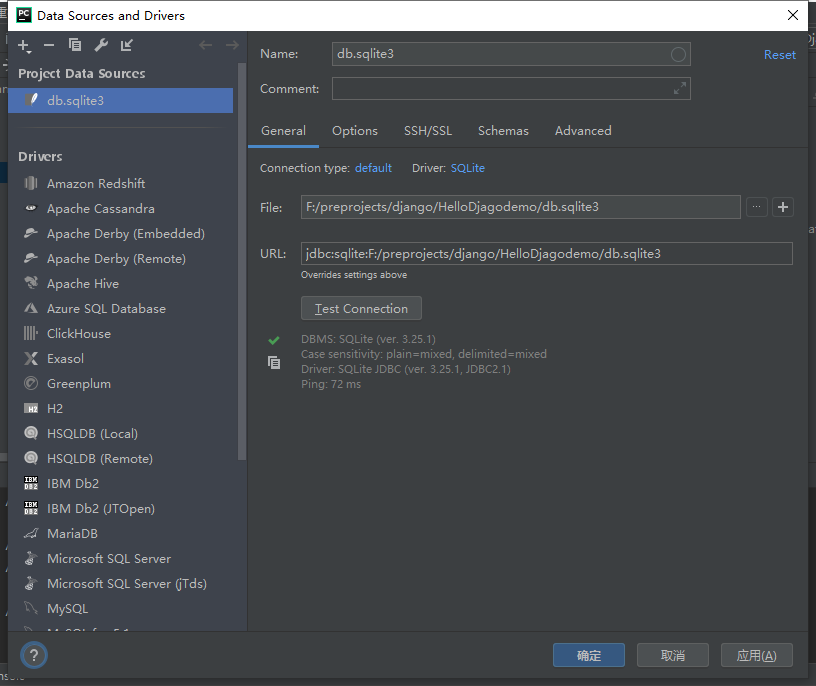Duplicate the selected data source
This screenshot has height=686, width=816.
pyautogui.click(x=75, y=45)
